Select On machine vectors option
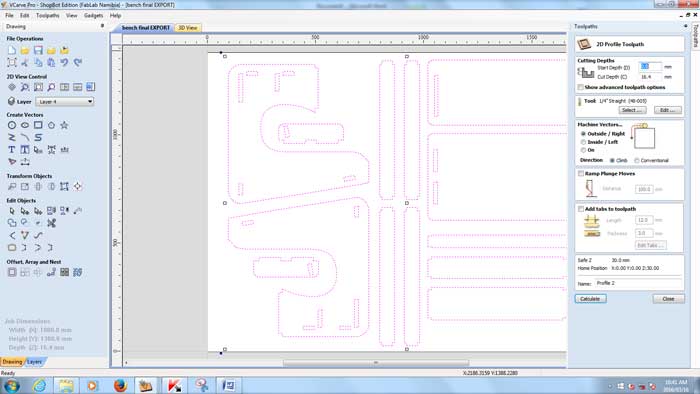The image size is (700, 394). [x=583, y=150]
